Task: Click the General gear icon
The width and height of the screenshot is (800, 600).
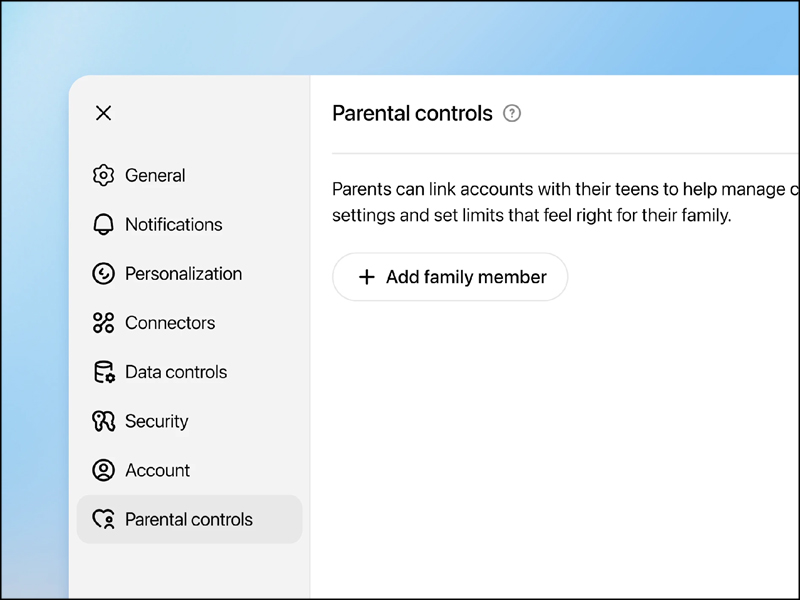Action: pyautogui.click(x=103, y=175)
